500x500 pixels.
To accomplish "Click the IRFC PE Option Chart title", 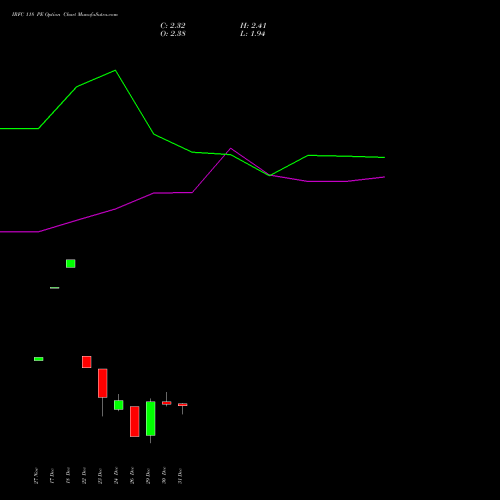I will tap(65, 15).
